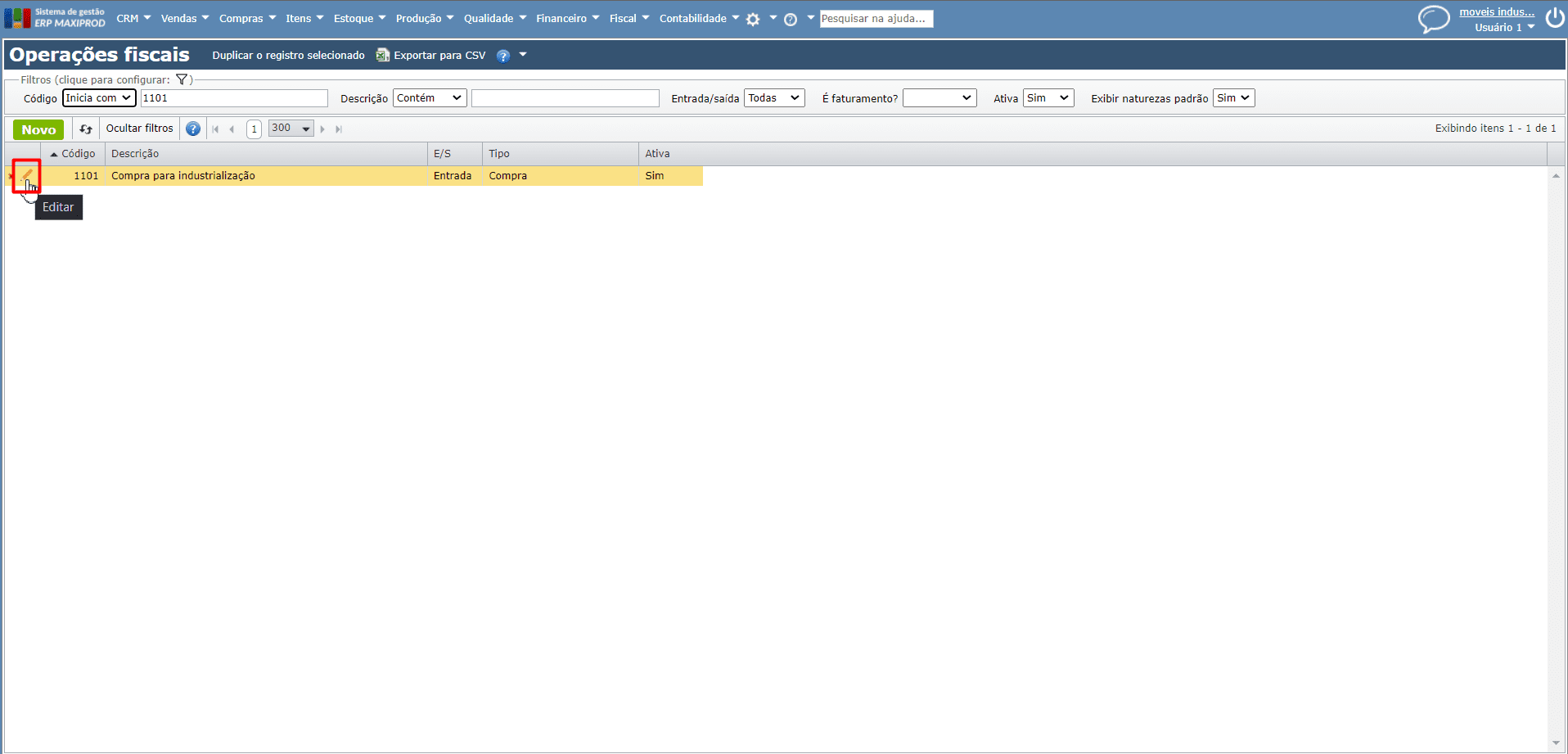Click Exportar para CSV link
Screen dimensions: 1568x754
pyautogui.click(x=439, y=56)
